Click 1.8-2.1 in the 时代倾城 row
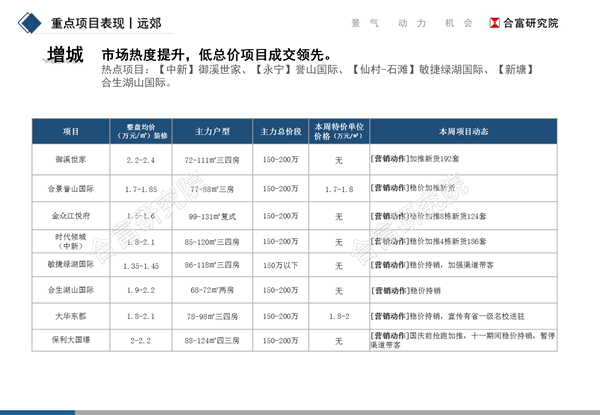The height and width of the screenshot is (415, 600). click(141, 242)
